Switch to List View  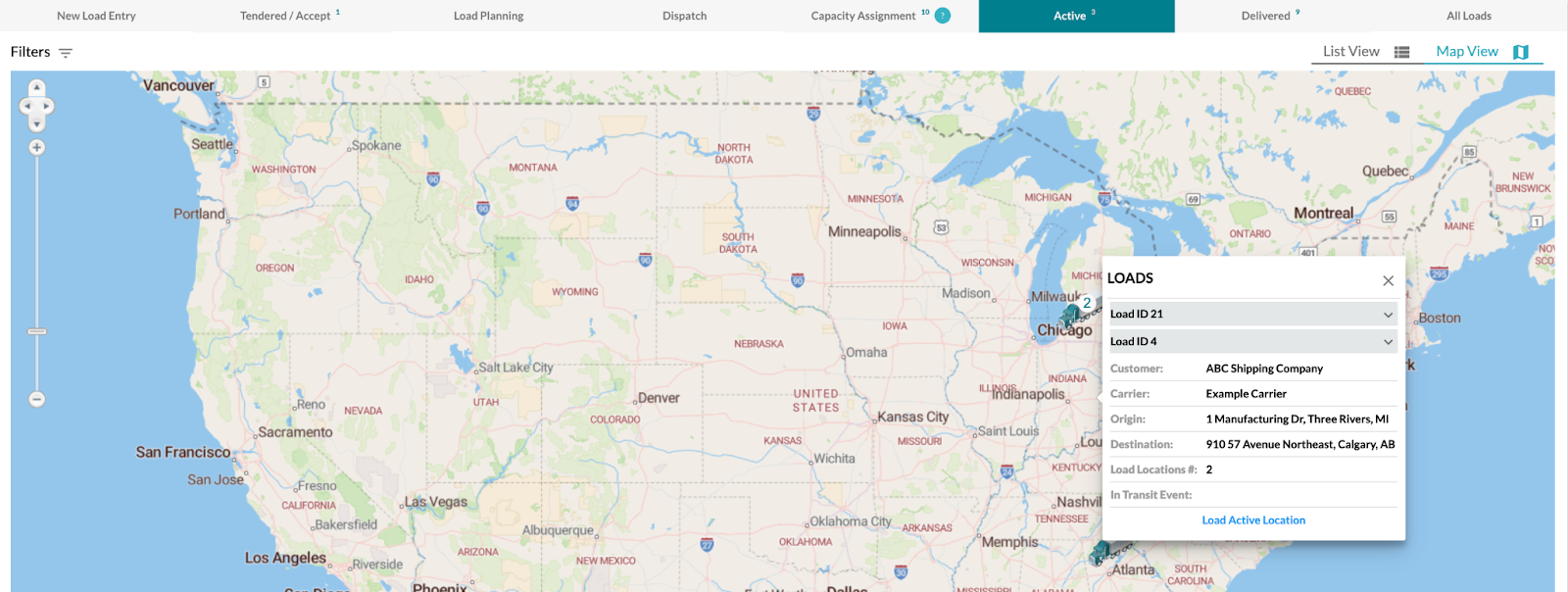tap(1350, 51)
